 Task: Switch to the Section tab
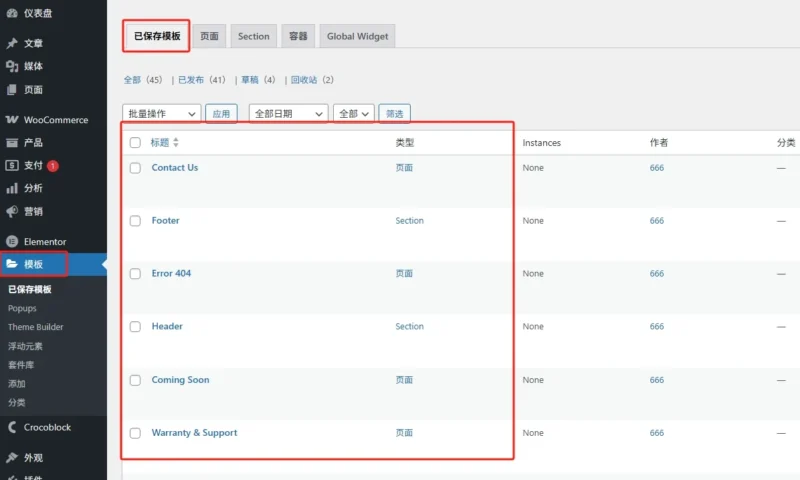(x=254, y=36)
